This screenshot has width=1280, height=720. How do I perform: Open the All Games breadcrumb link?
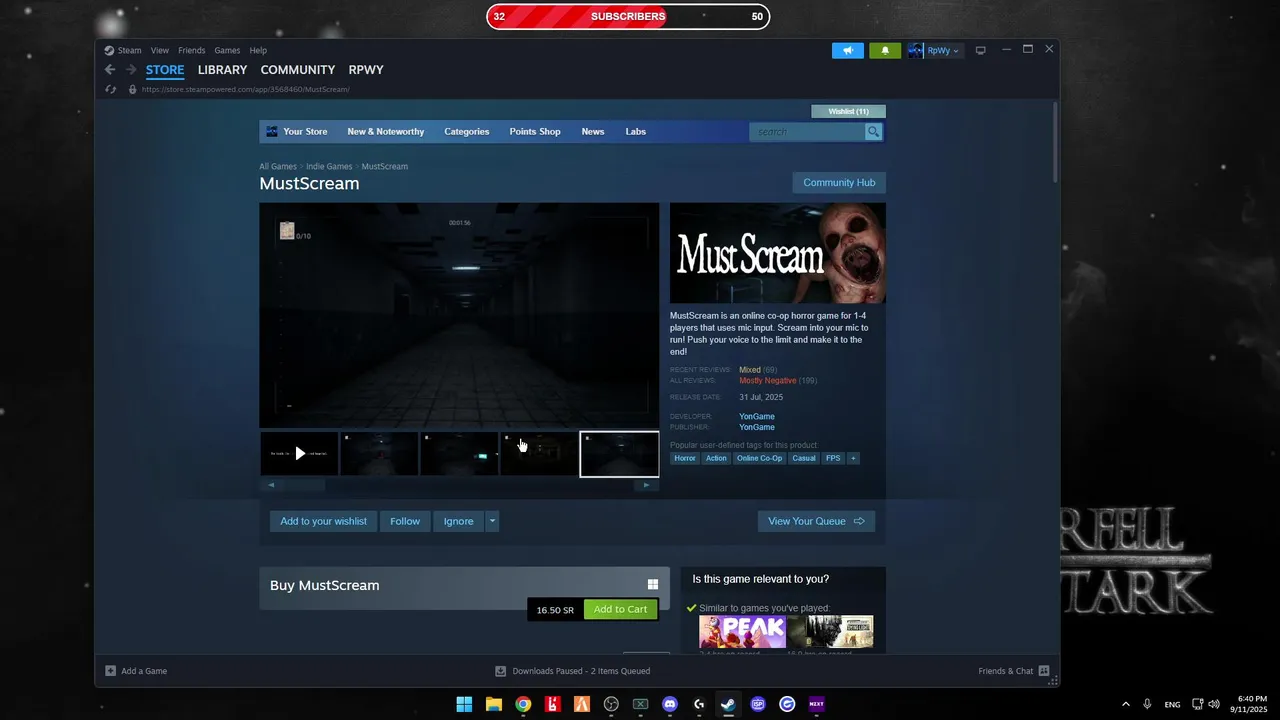(278, 166)
